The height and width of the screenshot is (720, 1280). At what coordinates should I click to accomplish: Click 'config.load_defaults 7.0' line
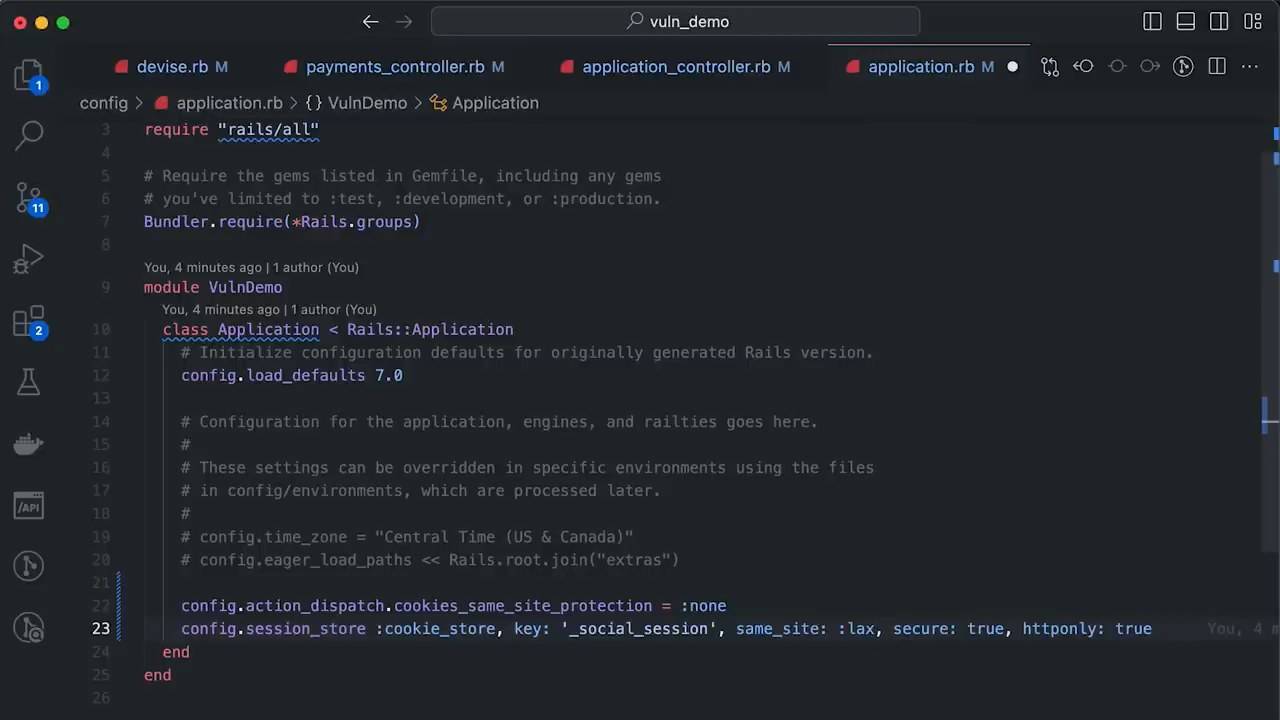pyautogui.click(x=292, y=376)
